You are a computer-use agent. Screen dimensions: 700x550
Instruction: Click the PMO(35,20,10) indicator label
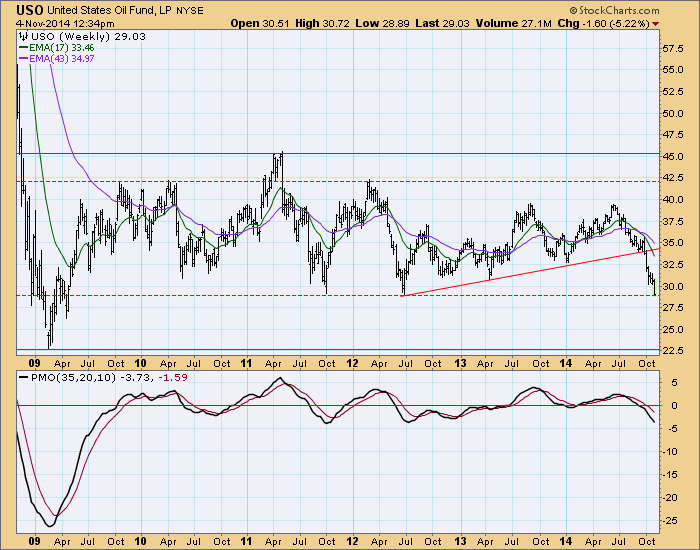pyautogui.click(x=73, y=378)
